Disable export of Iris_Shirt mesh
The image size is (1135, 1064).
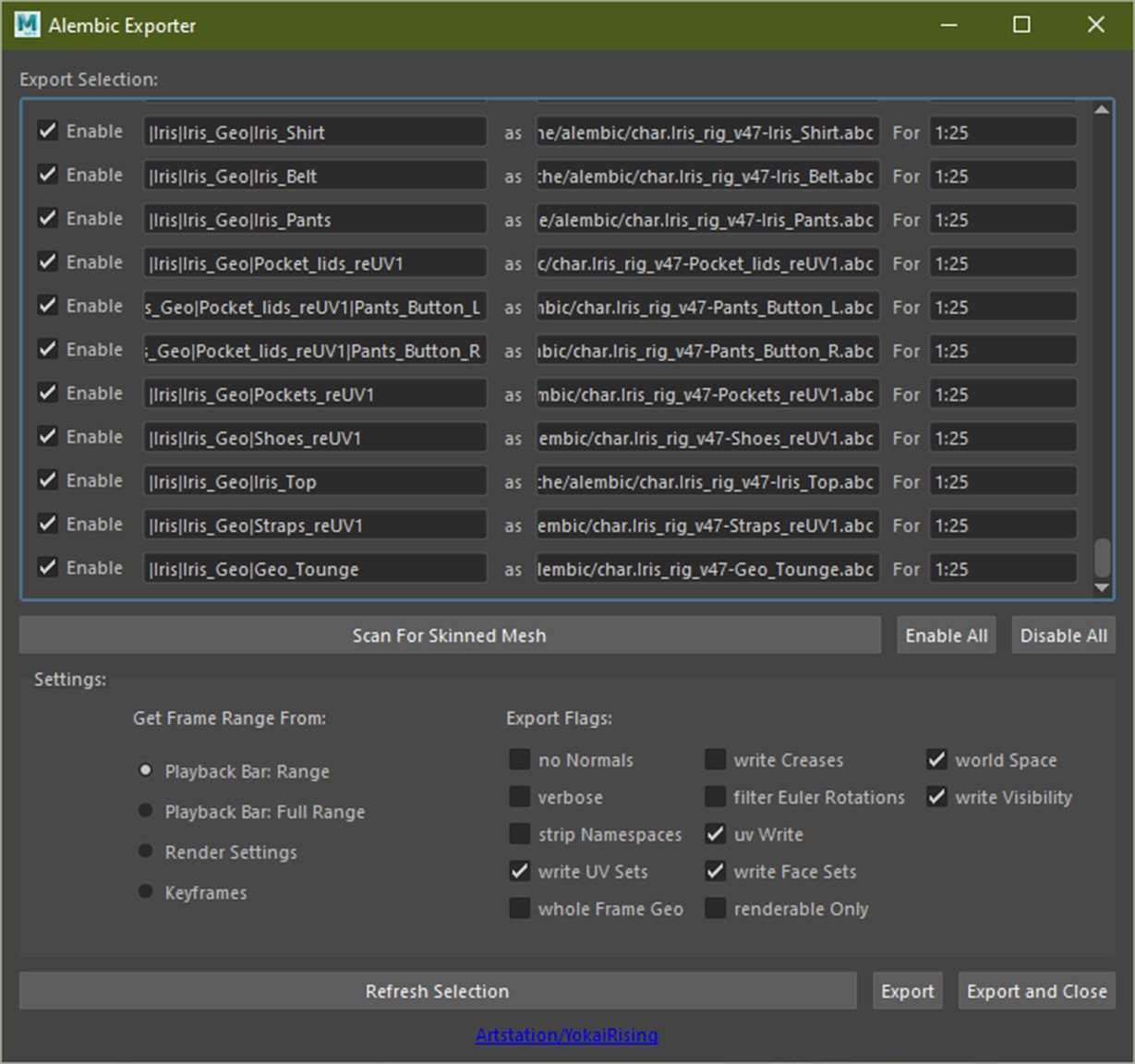point(47,131)
